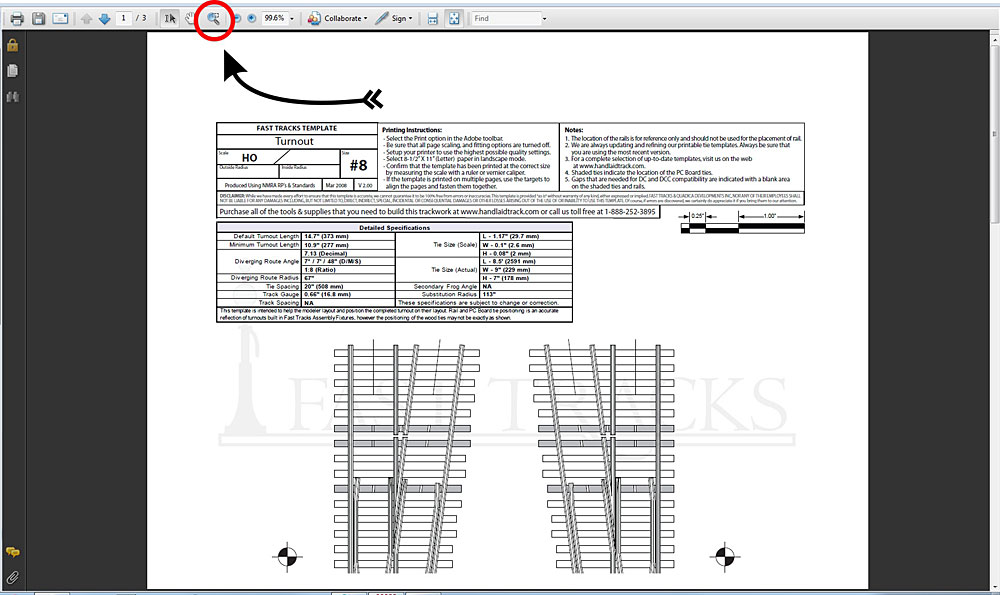
Task: Click the Save floppy disk icon
Action: [x=38, y=19]
